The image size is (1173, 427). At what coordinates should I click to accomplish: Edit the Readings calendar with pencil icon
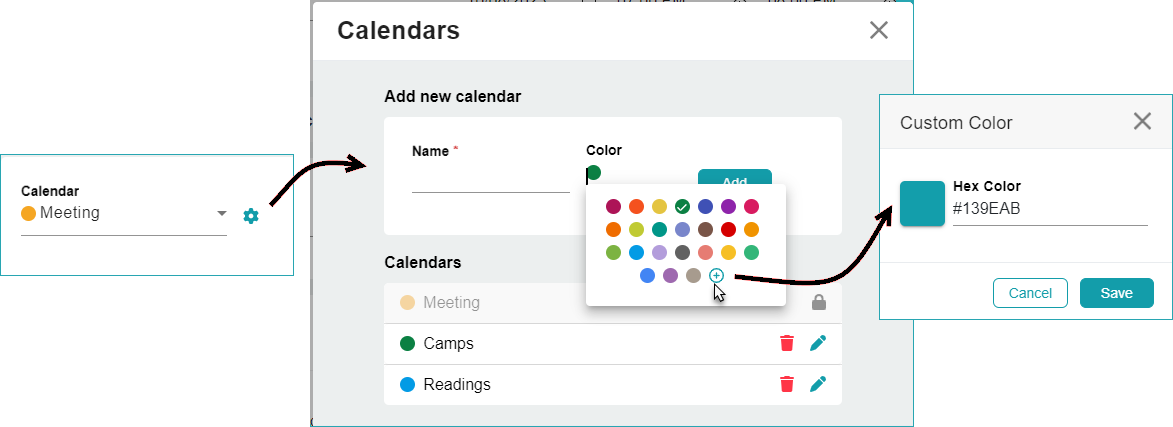818,384
